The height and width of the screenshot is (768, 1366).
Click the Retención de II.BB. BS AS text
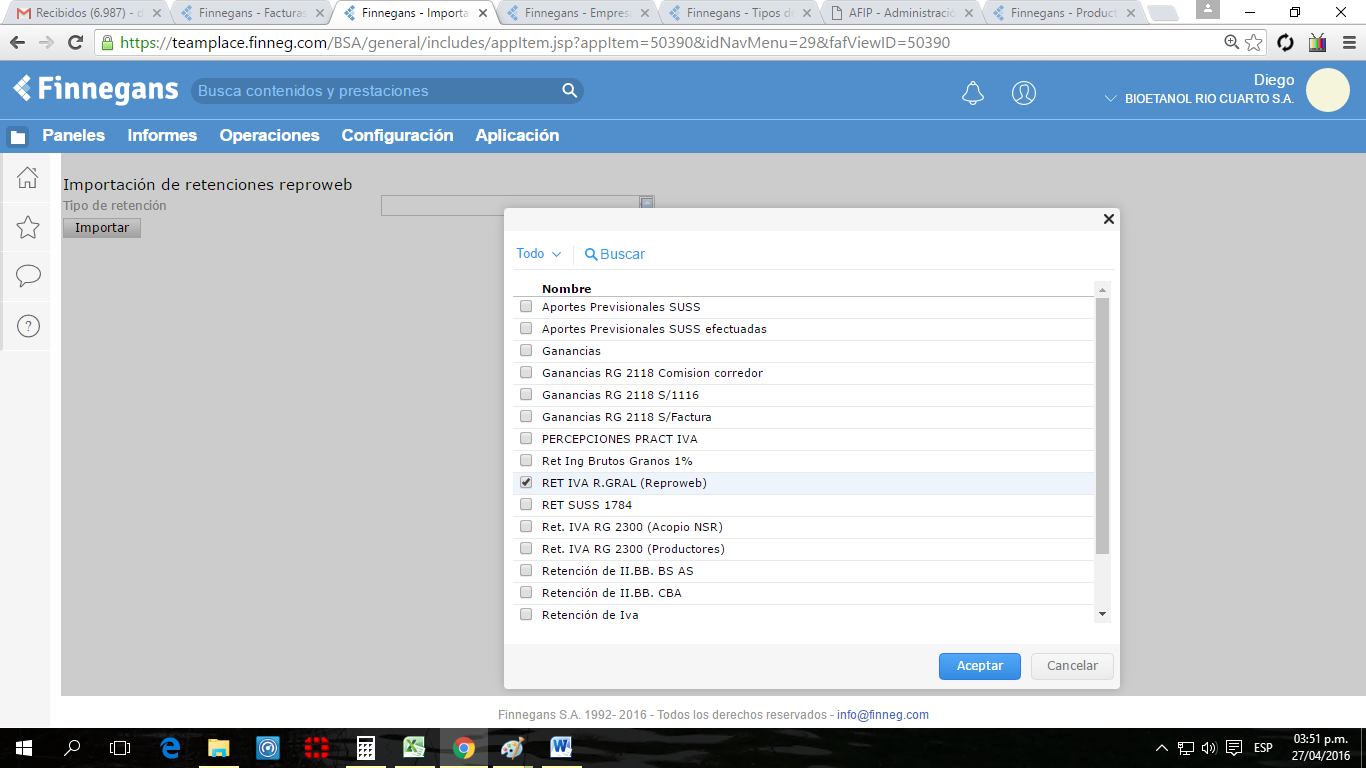pos(617,571)
